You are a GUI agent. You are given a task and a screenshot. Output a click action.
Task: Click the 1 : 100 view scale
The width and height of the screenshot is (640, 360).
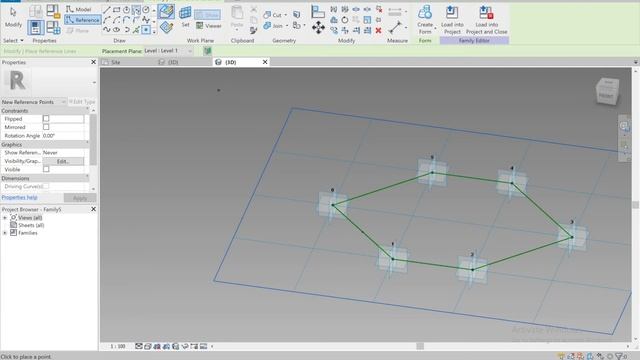pyautogui.click(x=118, y=346)
